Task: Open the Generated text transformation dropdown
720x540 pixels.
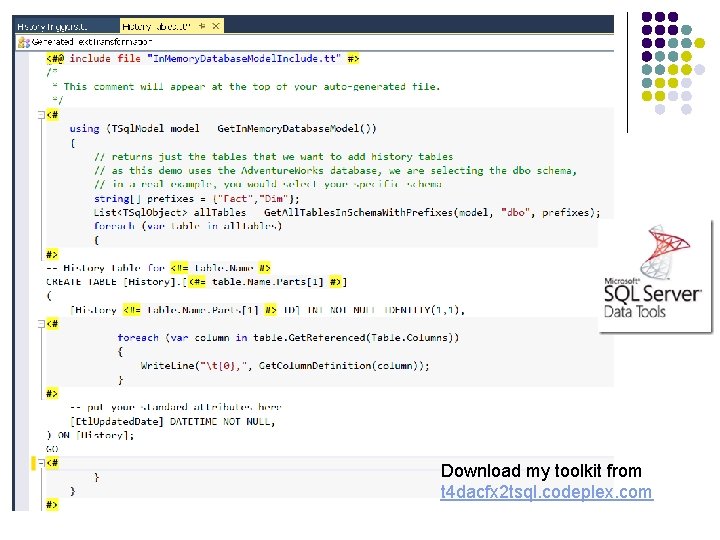Action: [315, 42]
